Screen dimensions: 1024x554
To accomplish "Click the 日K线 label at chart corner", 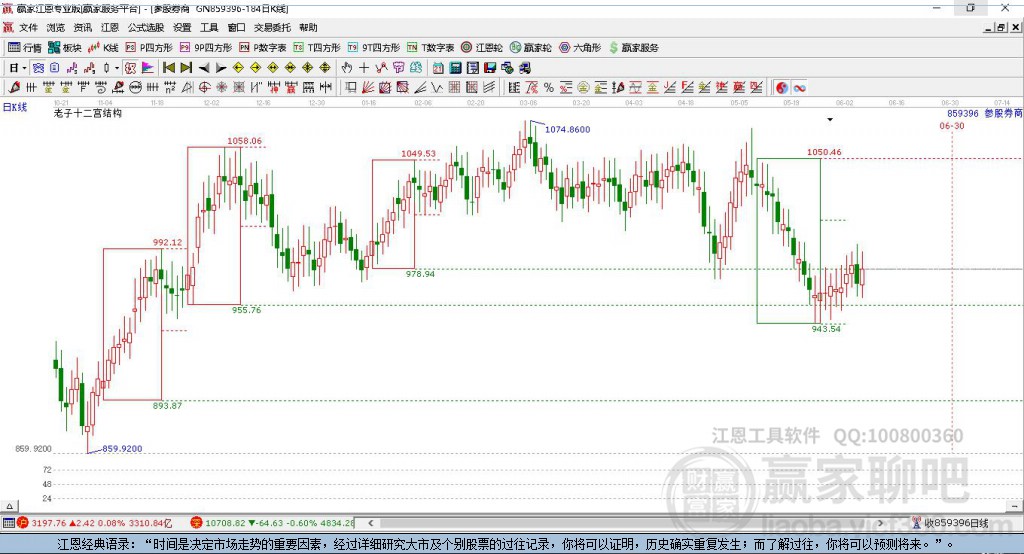I will point(15,107).
